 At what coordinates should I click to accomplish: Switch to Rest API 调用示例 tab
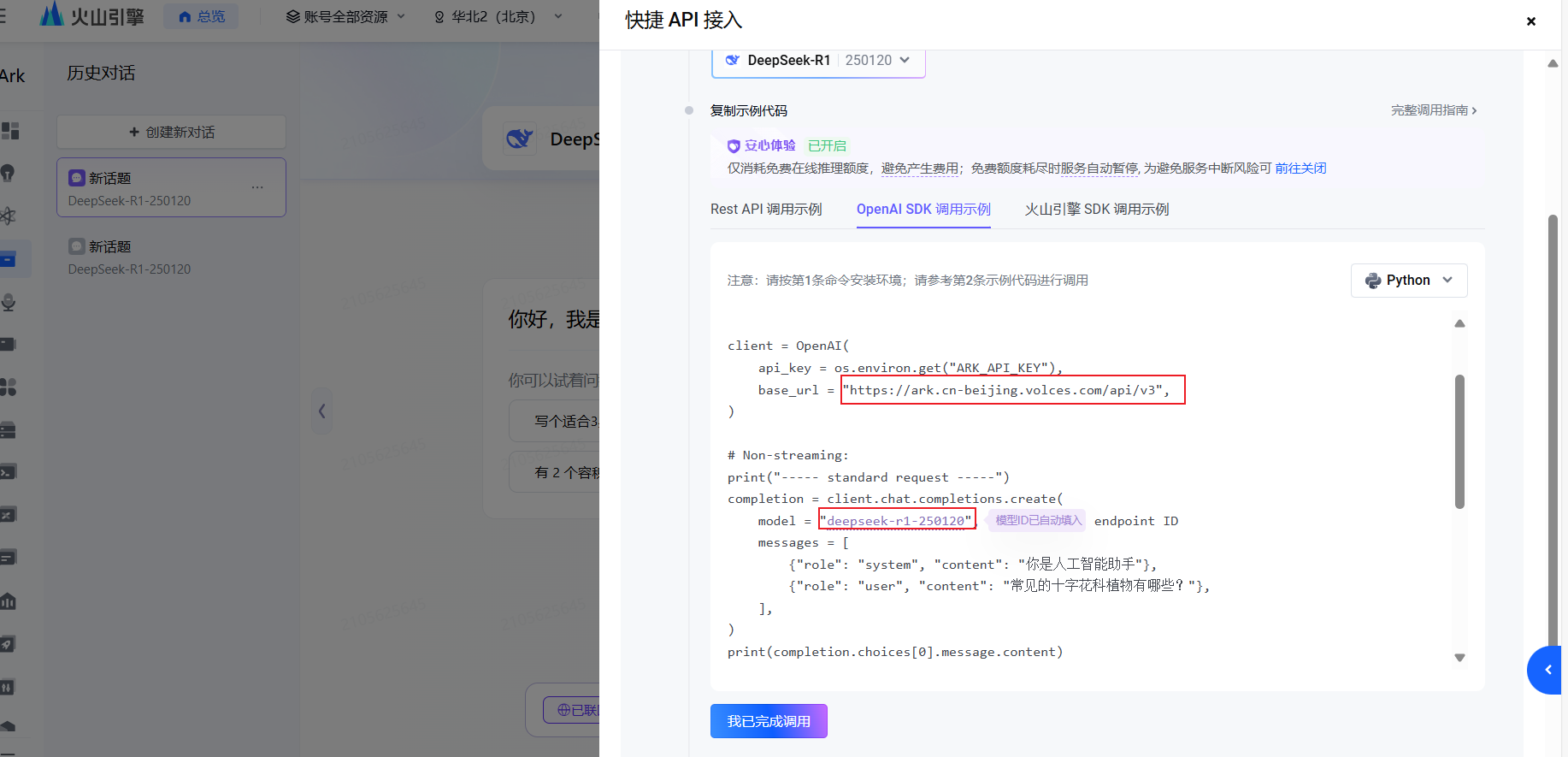point(766,210)
